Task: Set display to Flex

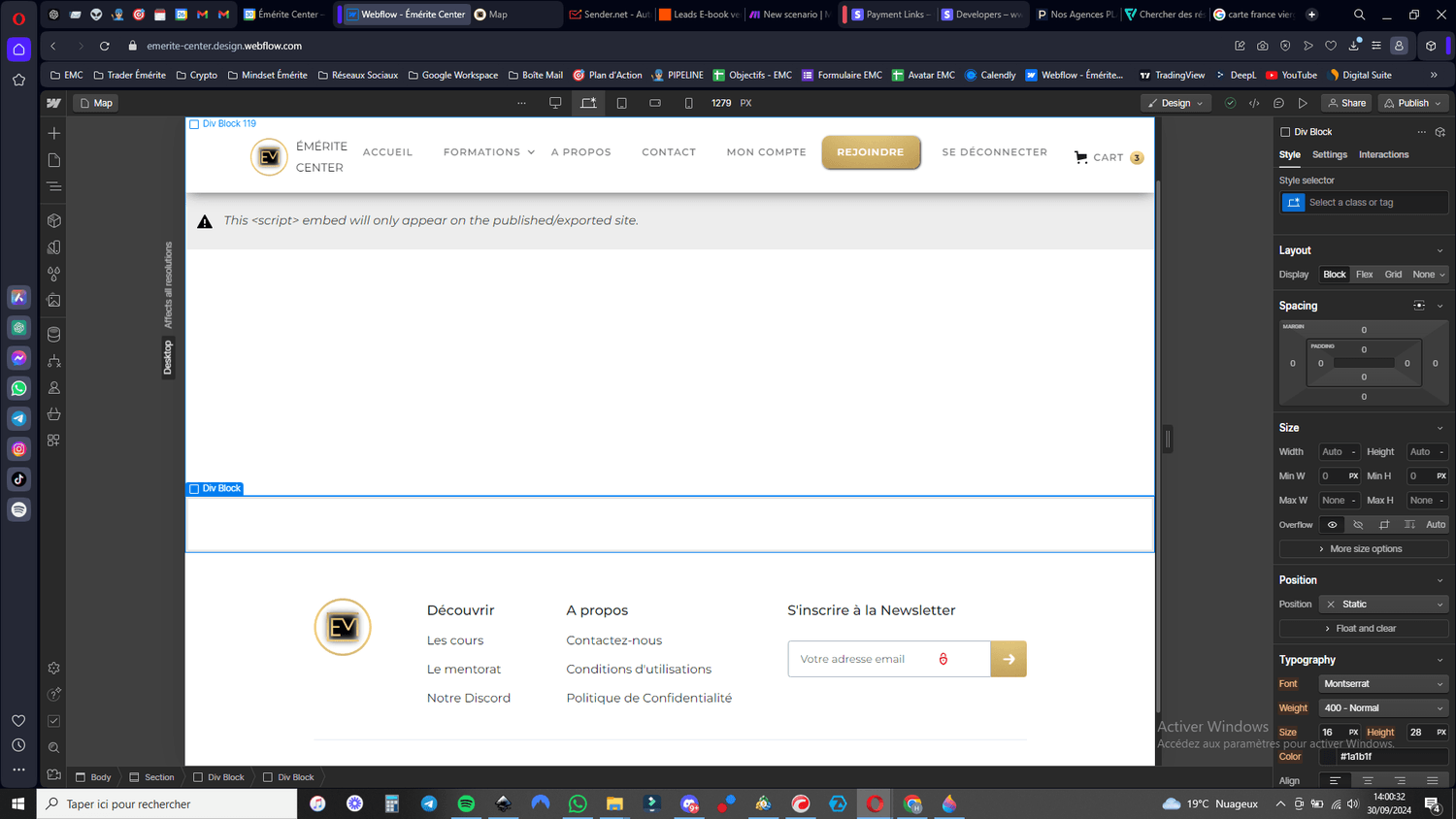Action: coord(1364,275)
